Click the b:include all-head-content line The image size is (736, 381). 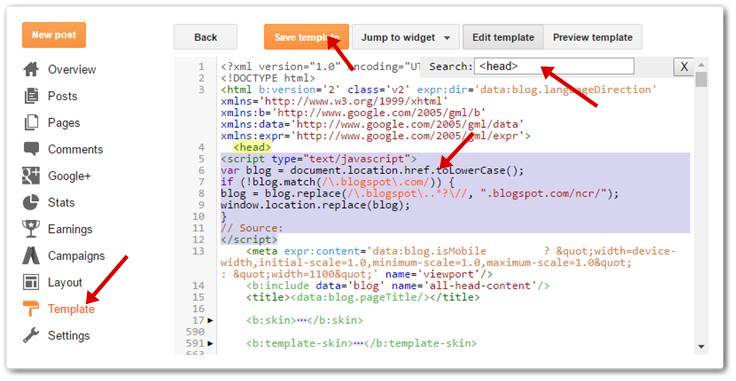pyautogui.click(x=398, y=286)
